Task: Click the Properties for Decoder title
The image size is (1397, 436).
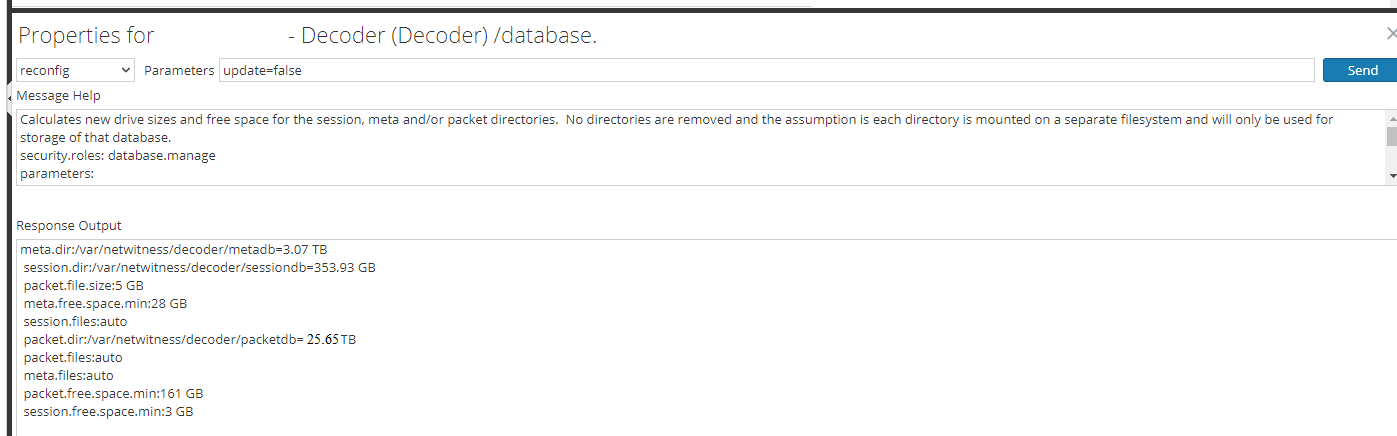Action: [x=307, y=36]
